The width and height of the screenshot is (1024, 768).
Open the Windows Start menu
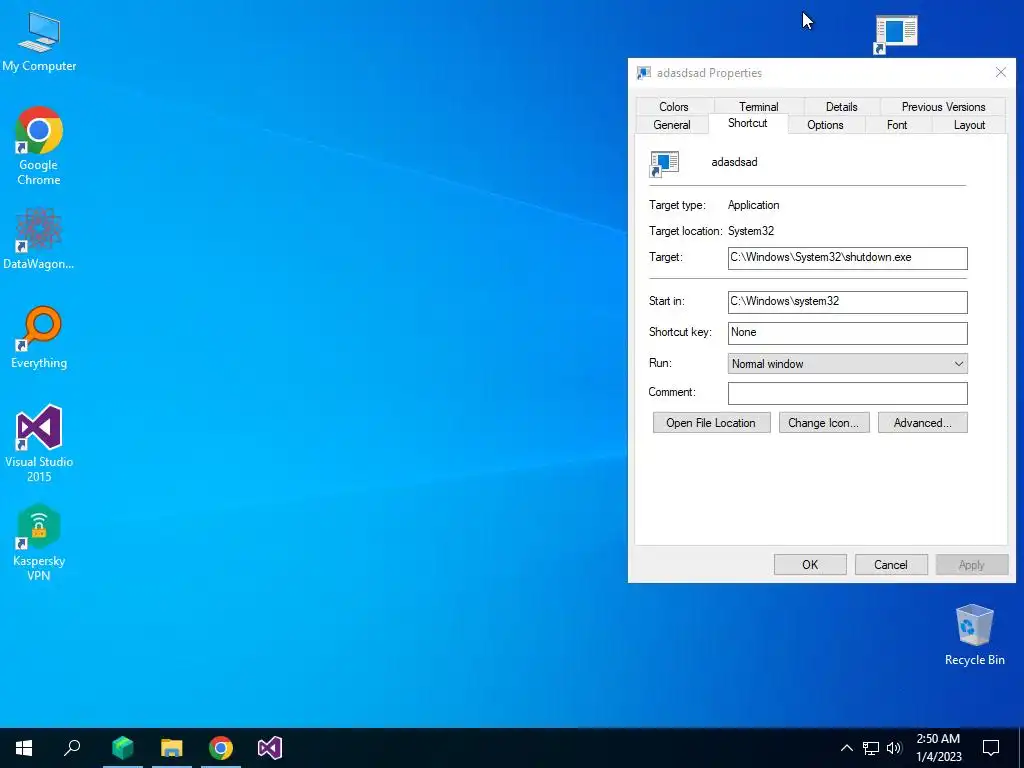coord(24,748)
